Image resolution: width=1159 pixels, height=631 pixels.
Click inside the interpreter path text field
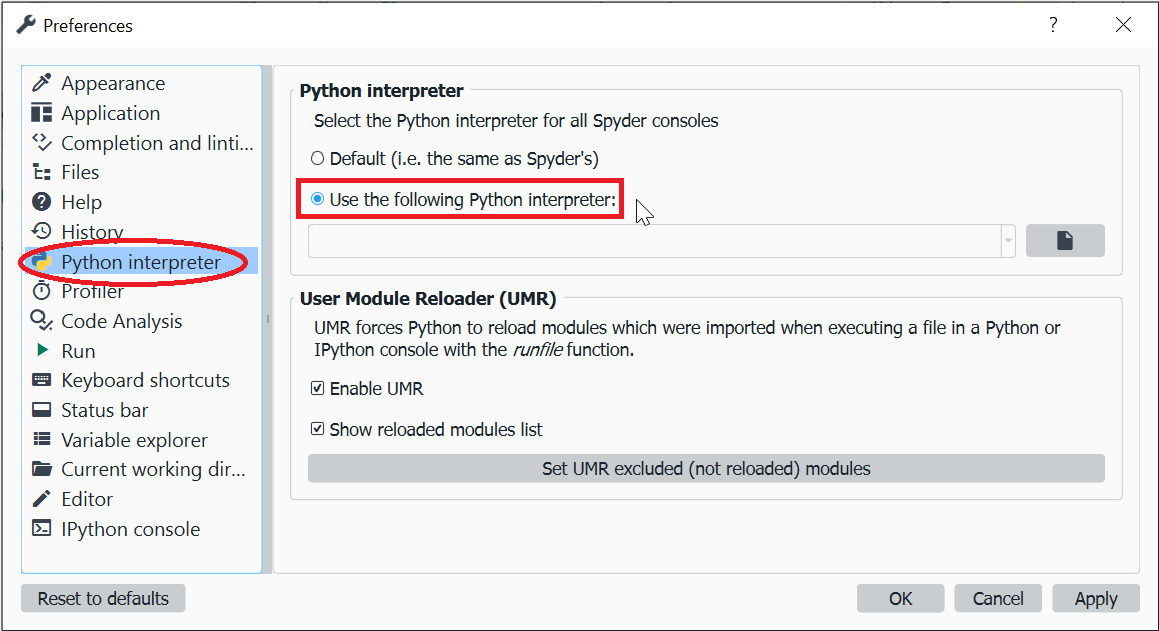[655, 241]
